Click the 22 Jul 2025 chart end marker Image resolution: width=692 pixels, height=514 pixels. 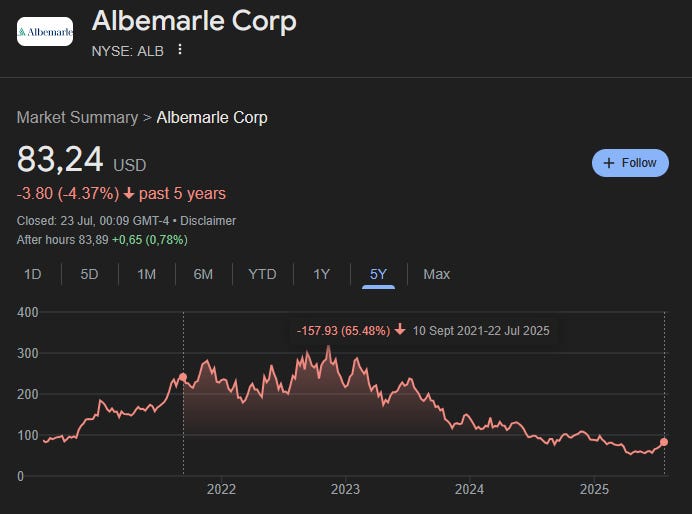coord(664,442)
